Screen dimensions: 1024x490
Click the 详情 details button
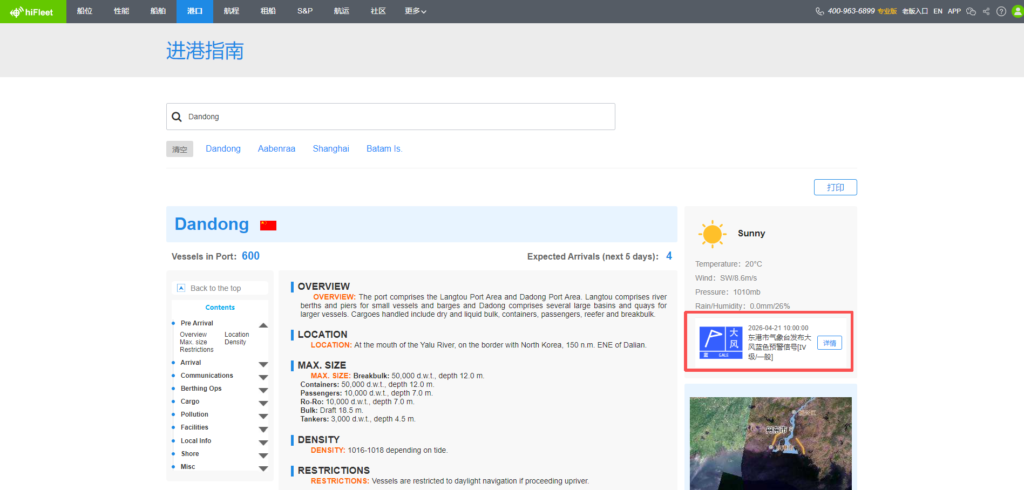click(829, 343)
